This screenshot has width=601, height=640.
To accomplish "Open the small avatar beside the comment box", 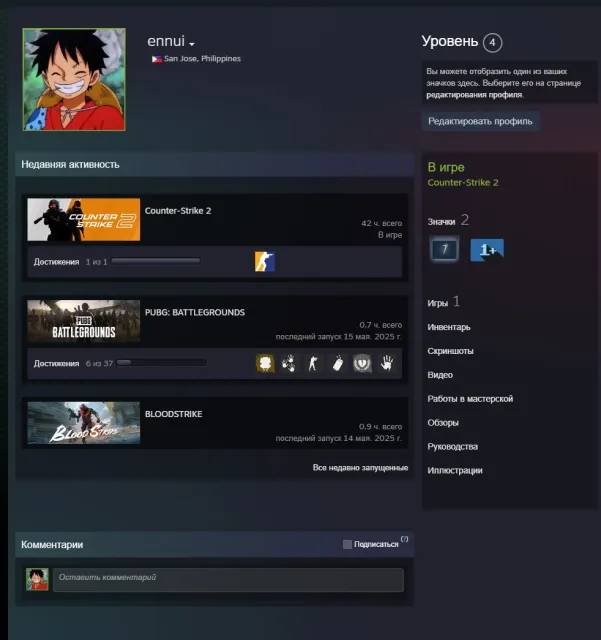I will (x=37, y=579).
